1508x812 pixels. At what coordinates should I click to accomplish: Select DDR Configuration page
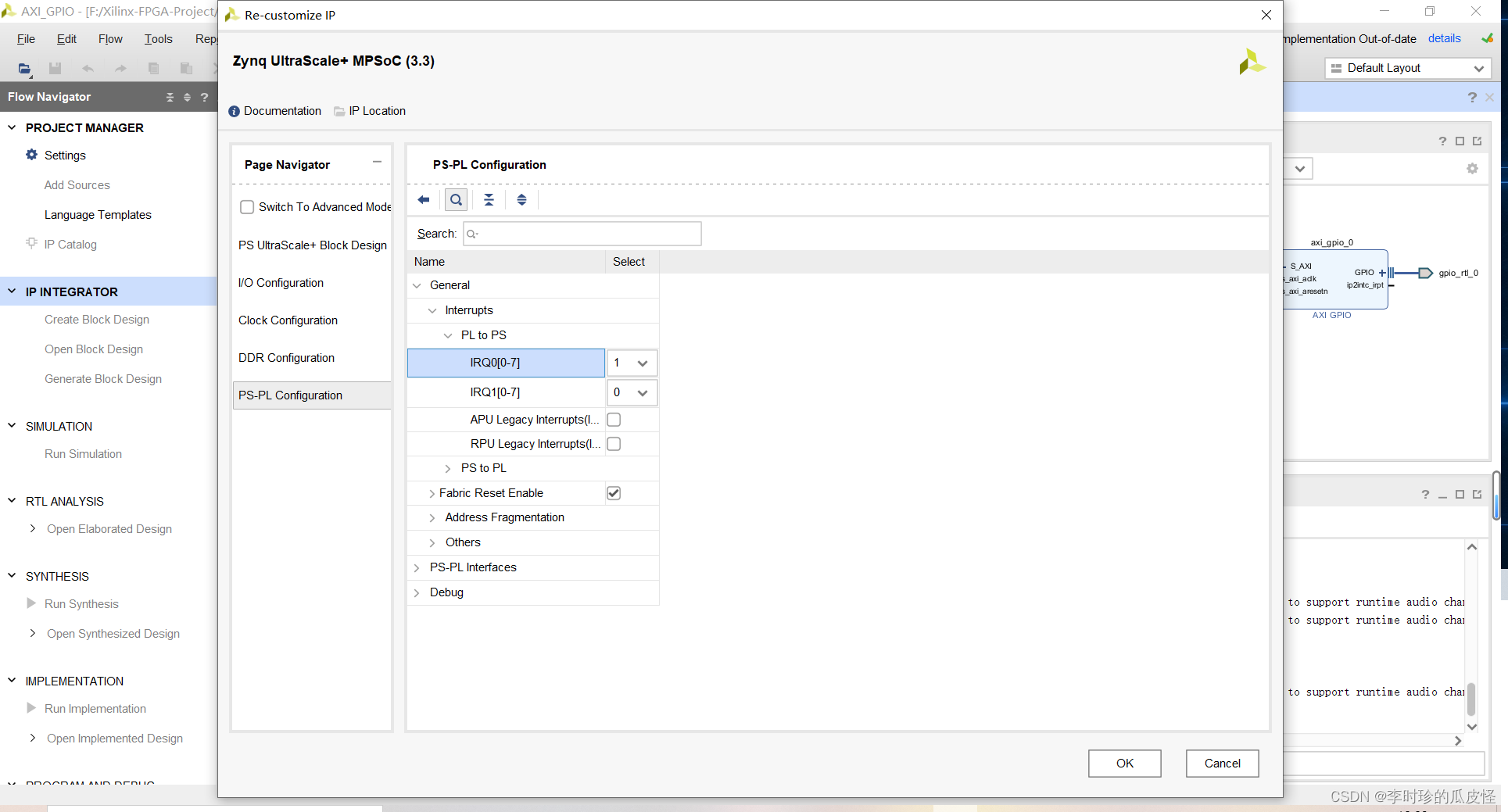point(286,358)
